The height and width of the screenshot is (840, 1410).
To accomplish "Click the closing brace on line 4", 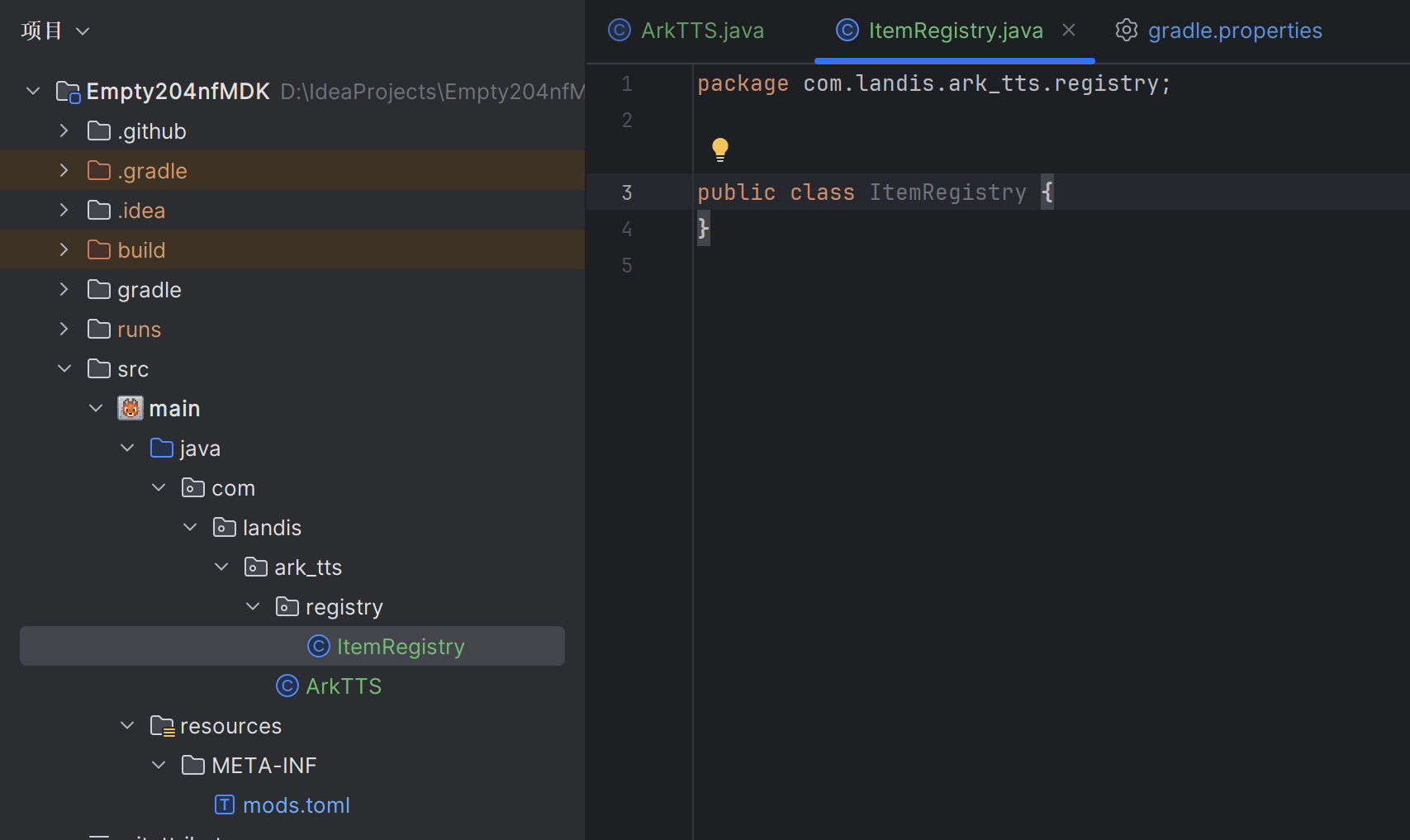I will 703,227.
